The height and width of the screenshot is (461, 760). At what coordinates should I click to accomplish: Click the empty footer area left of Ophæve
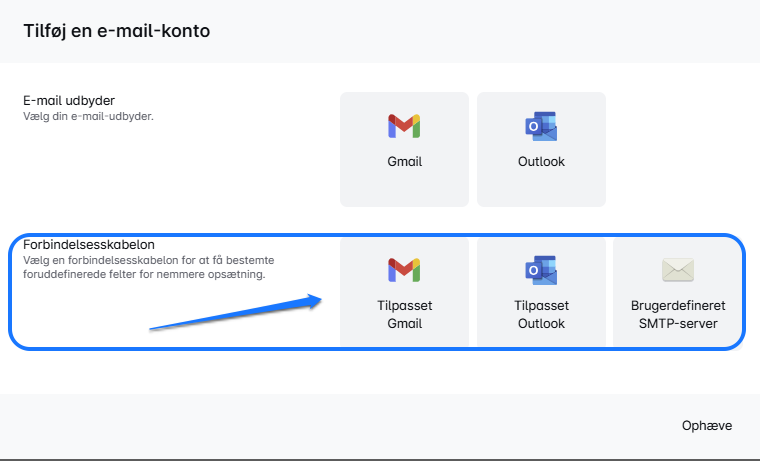click(x=300, y=425)
